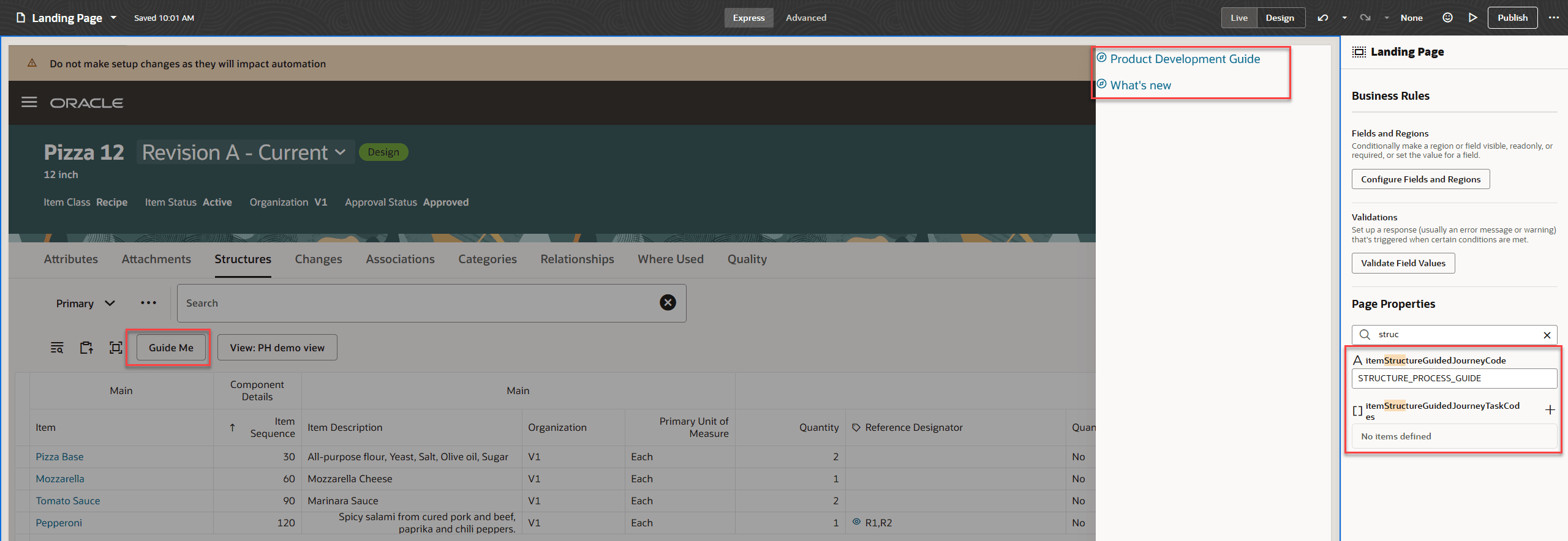
Task: Open the structure actions ellipsis menu
Action: 148,303
